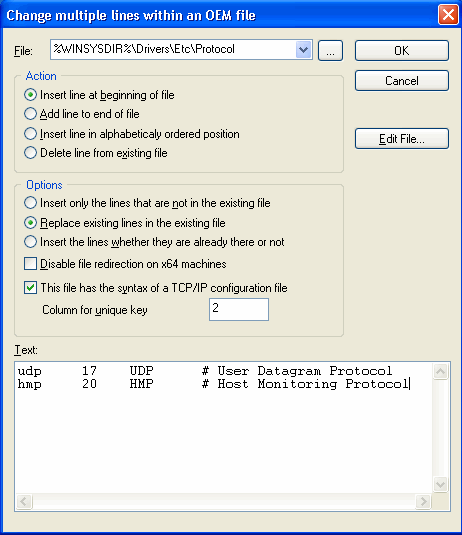The width and height of the screenshot is (462, 535).
Task: Click the "Column for unique key" field
Action: 239,309
